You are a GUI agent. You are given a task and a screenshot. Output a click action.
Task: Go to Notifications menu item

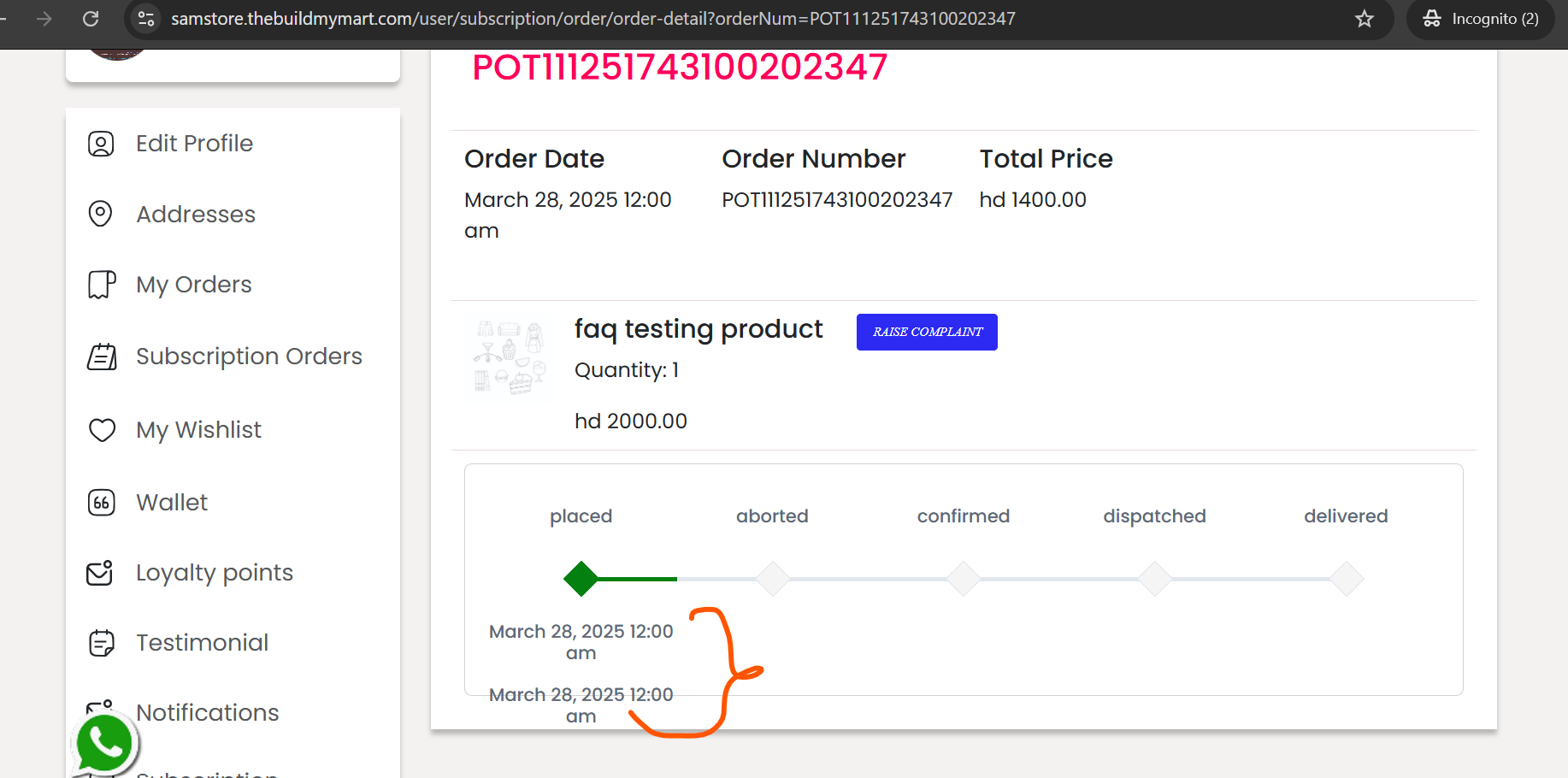coord(208,712)
